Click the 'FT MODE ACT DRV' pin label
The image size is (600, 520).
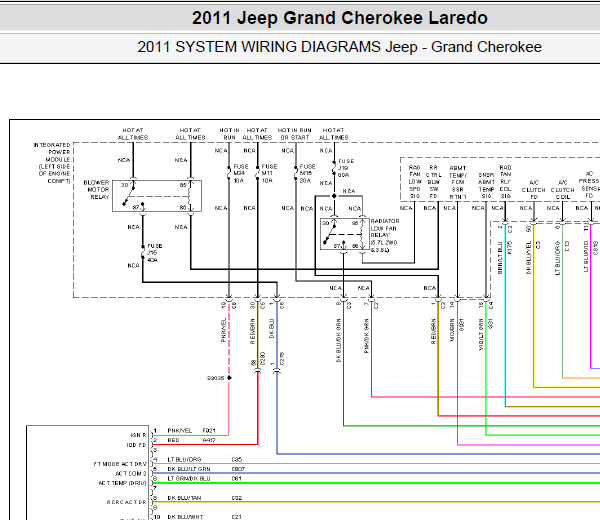point(120,464)
